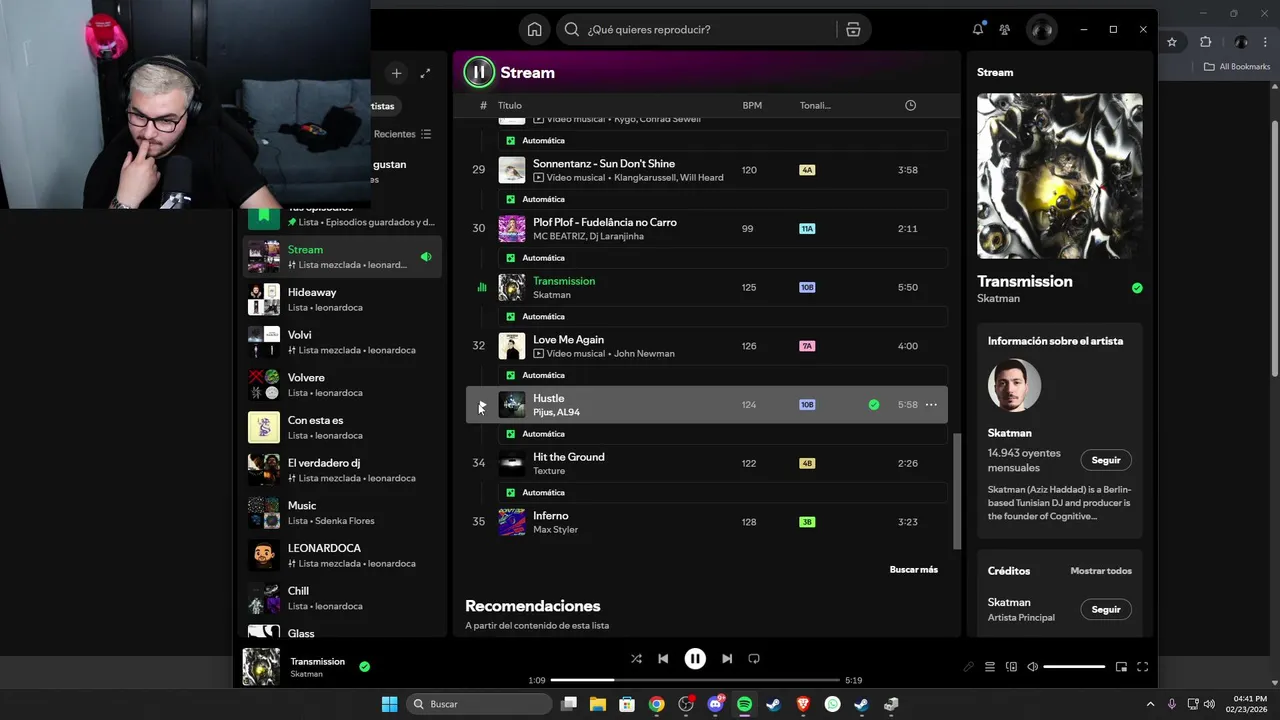This screenshot has height=720, width=1280.
Task: Open the Volvere playlist
Action: coord(344,385)
